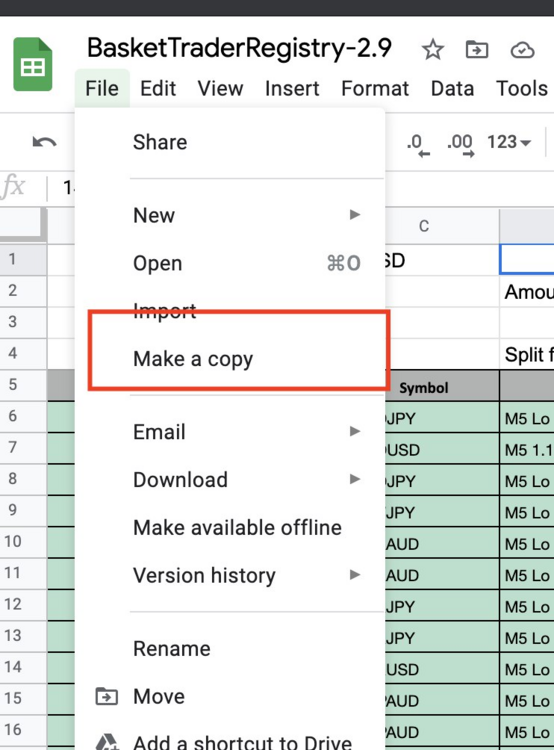This screenshot has height=750, width=554.
Task: Open the Format menu
Action: (375, 88)
